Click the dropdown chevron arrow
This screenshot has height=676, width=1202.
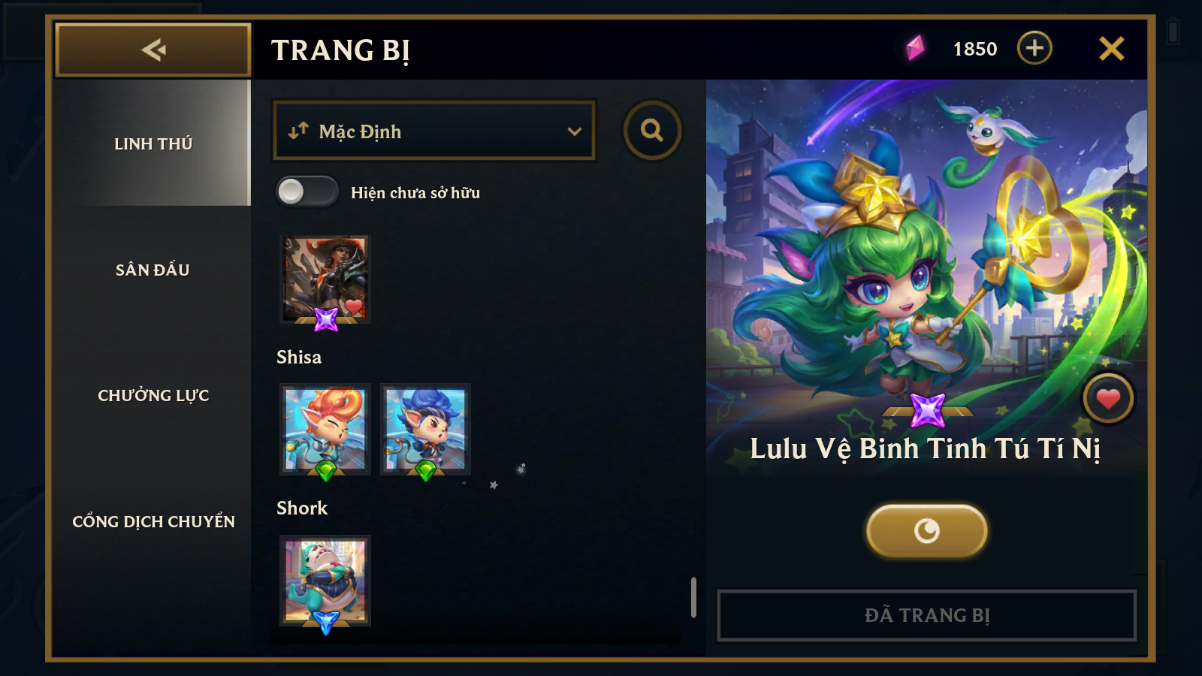574,131
